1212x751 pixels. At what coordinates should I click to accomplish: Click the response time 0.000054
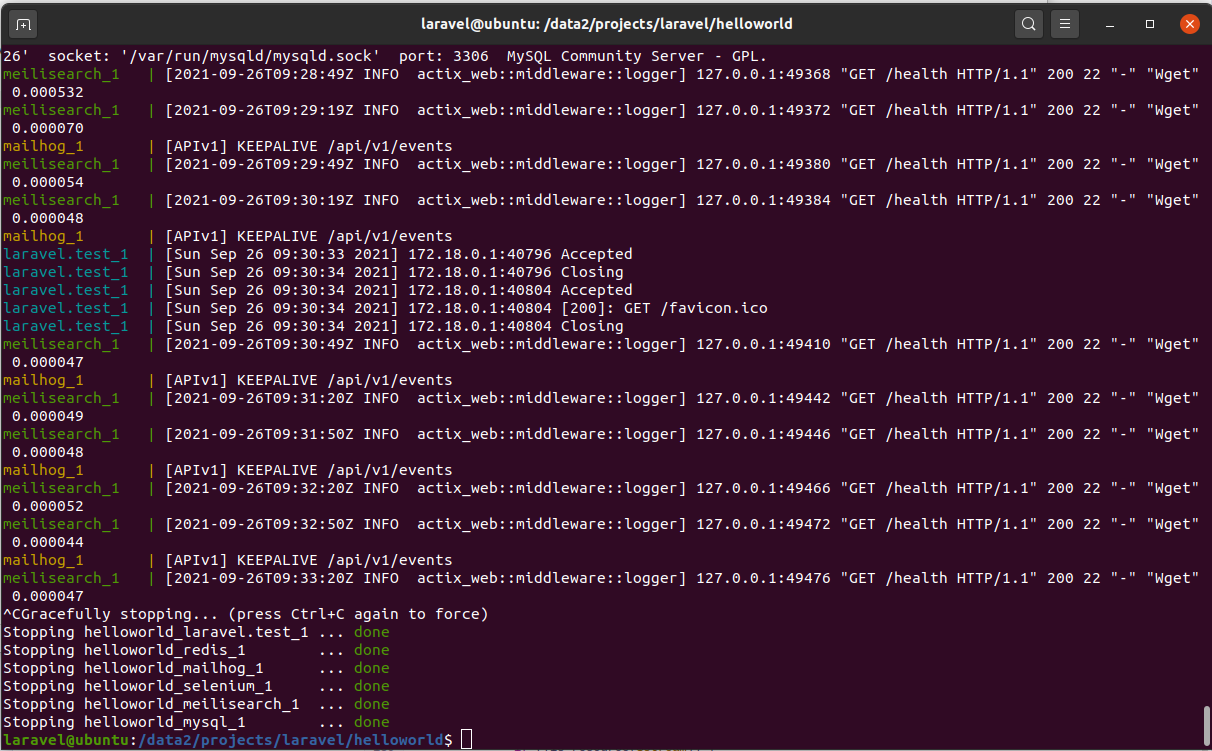47,182
